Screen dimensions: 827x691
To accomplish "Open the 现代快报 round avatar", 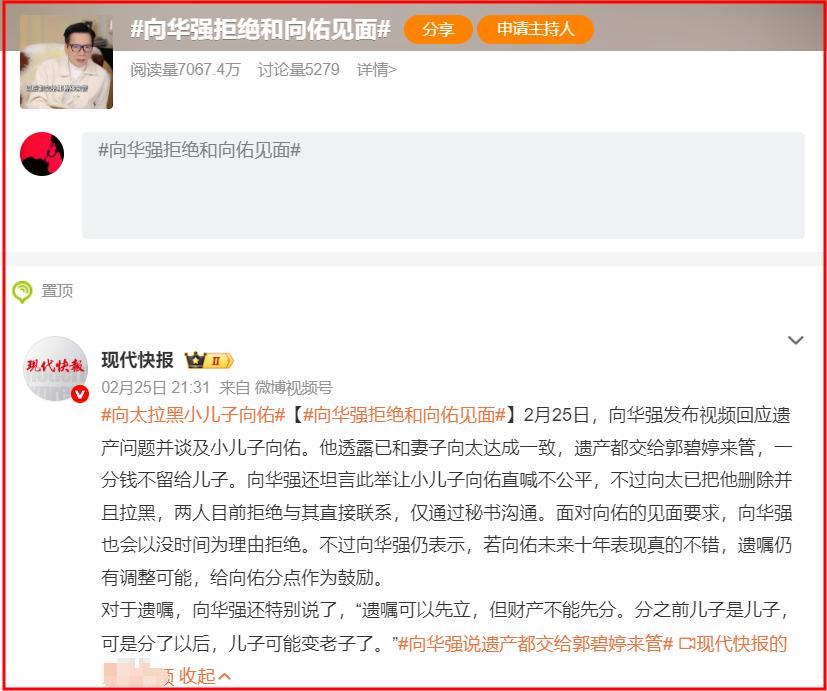I will click(55, 368).
